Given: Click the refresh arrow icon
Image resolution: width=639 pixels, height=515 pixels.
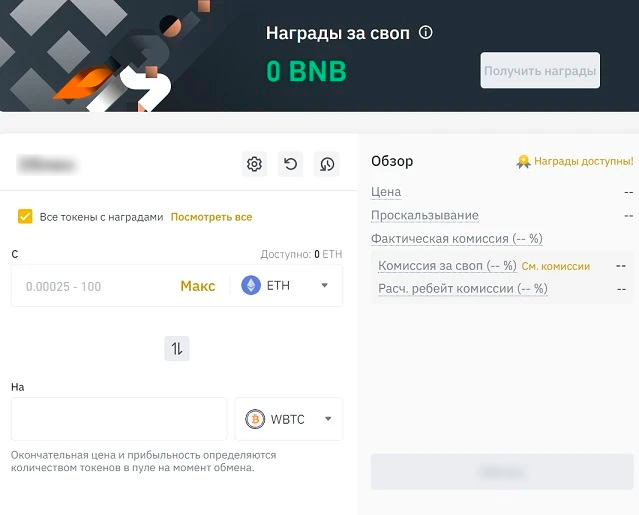Looking at the screenshot, I should click(x=290, y=164).
